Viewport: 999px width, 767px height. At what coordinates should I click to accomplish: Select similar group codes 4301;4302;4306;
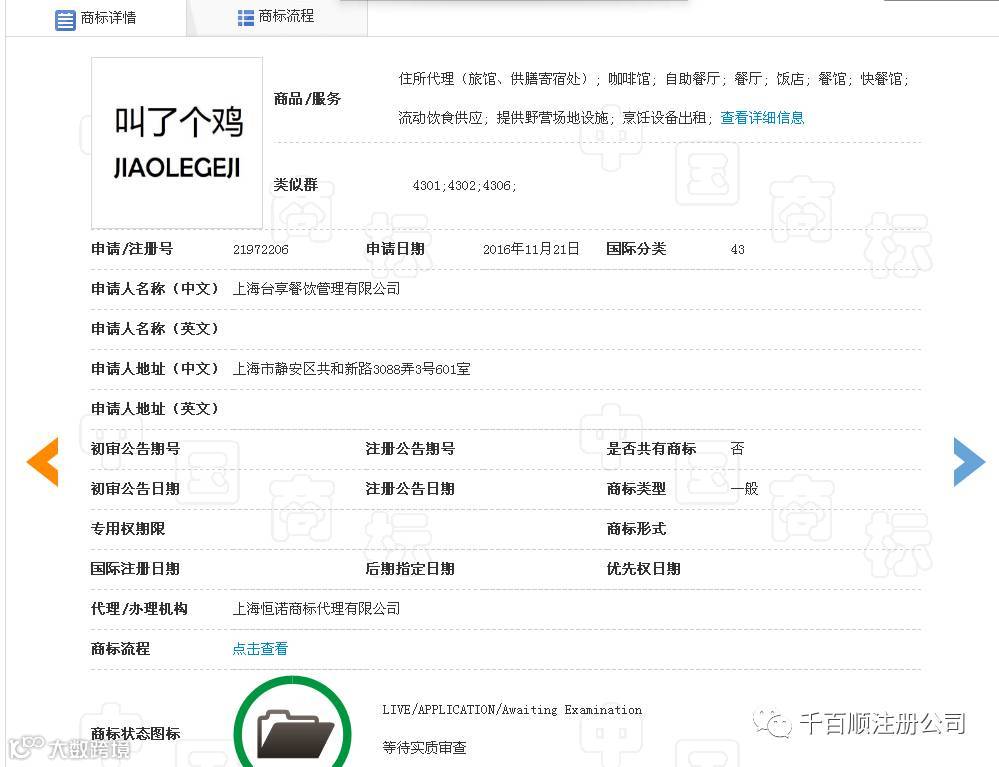464,185
